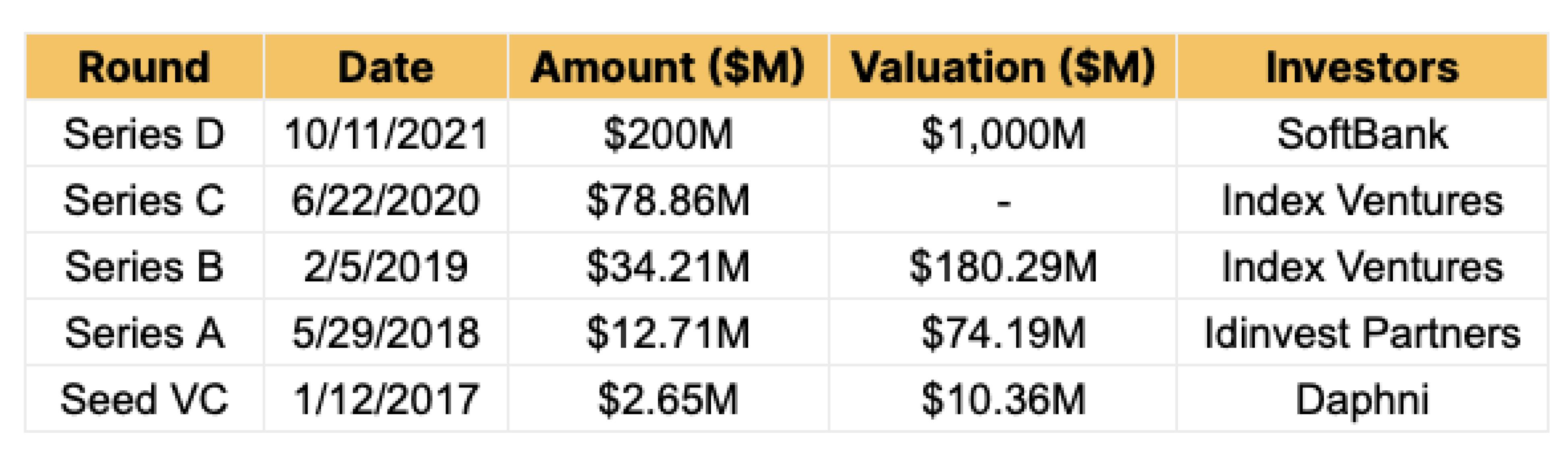This screenshot has height=454, width=1568.
Task: Click the Seed VC round cell
Action: pyautogui.click(x=144, y=399)
